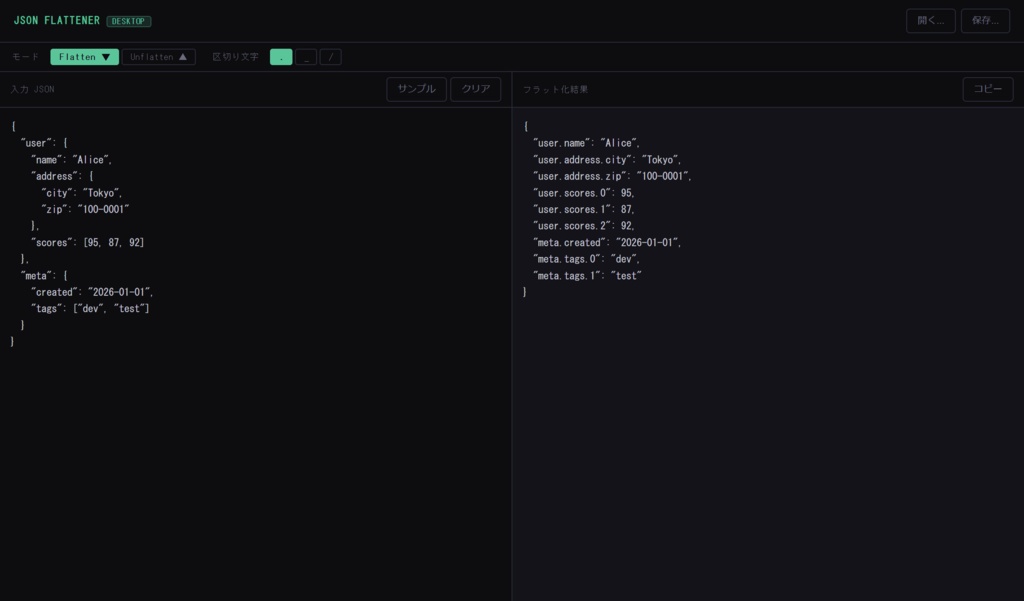Copy result with コピー button
This screenshot has height=601, width=1024.
click(987, 89)
